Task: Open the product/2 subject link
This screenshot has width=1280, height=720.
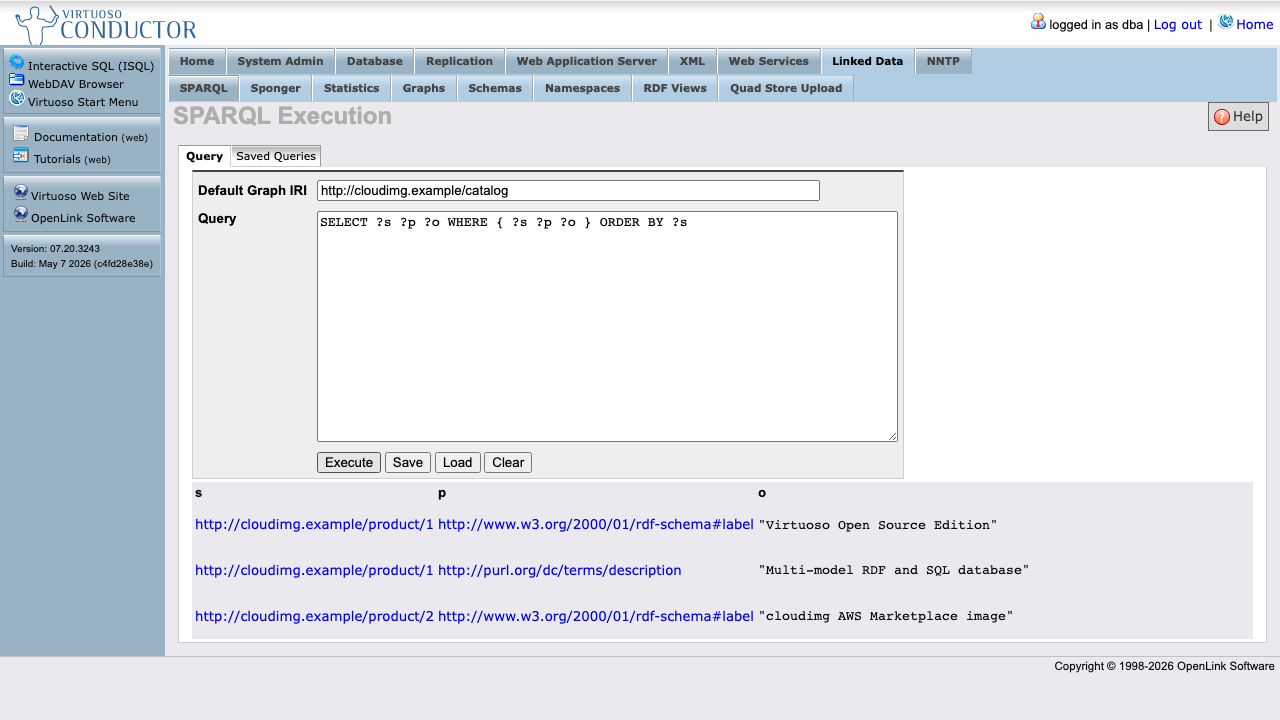Action: point(314,616)
